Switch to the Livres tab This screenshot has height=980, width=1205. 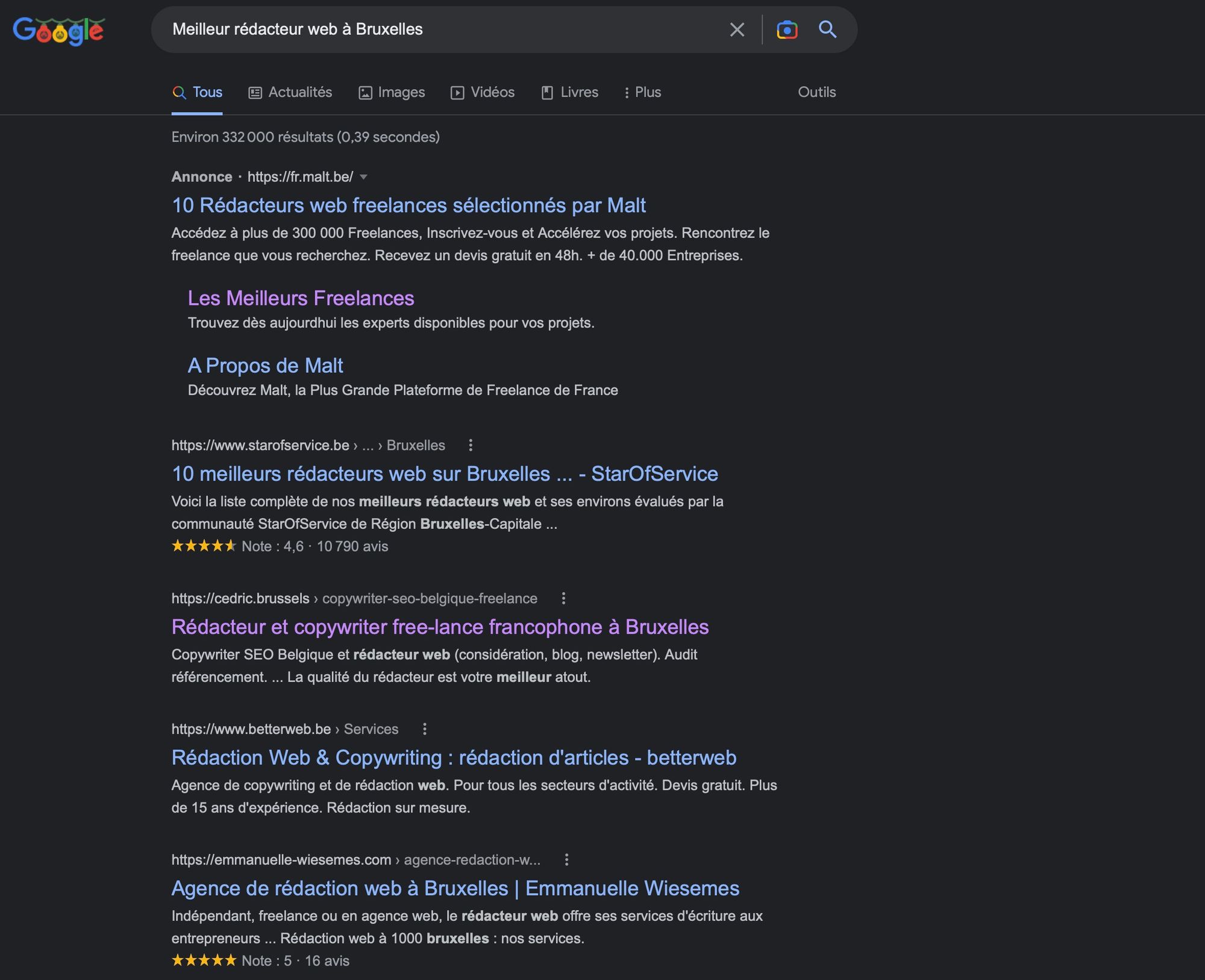[570, 92]
